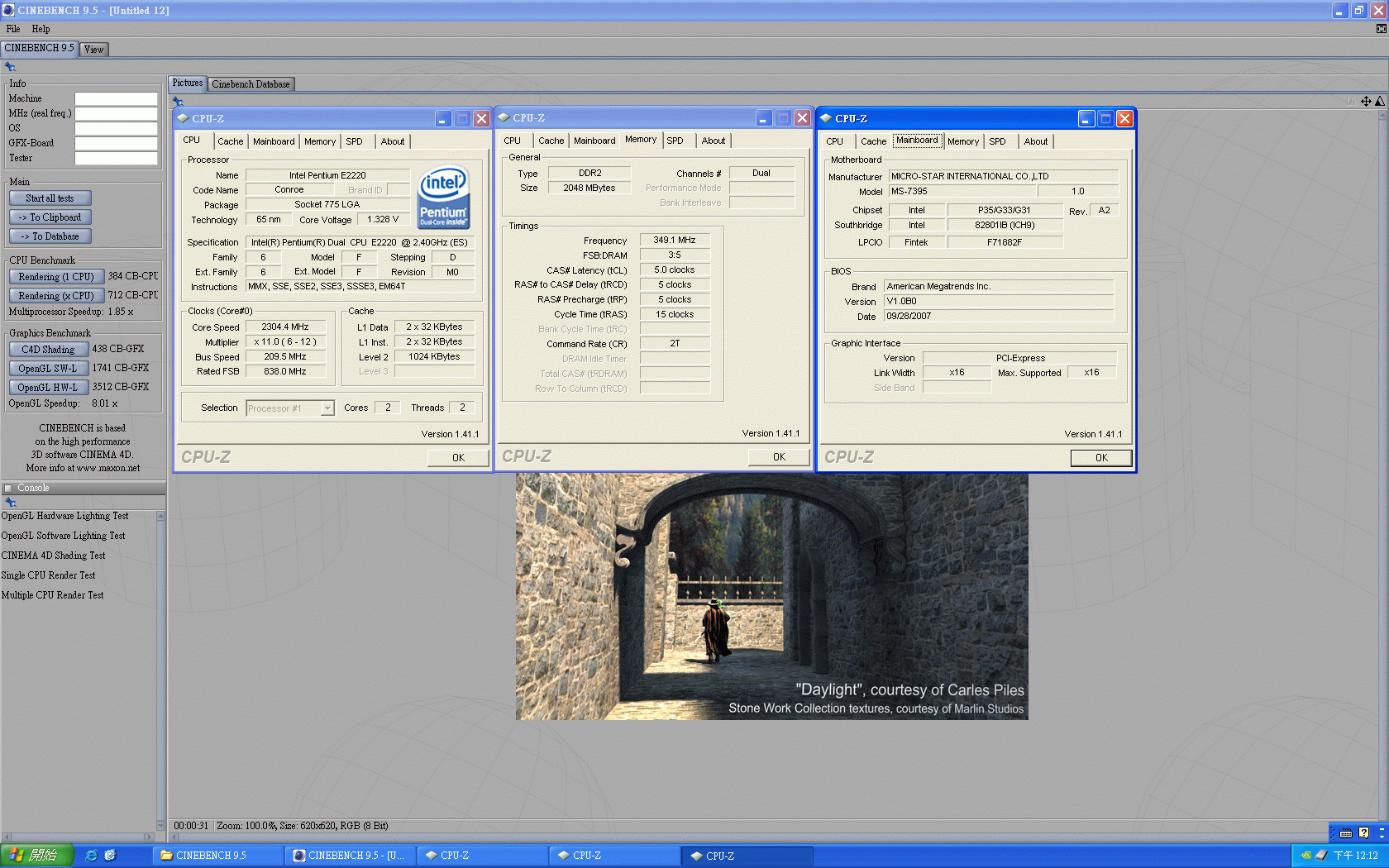The height and width of the screenshot is (868, 1389).
Task: Click the CPU-Z title icon of Mainboard window
Action: [x=825, y=118]
